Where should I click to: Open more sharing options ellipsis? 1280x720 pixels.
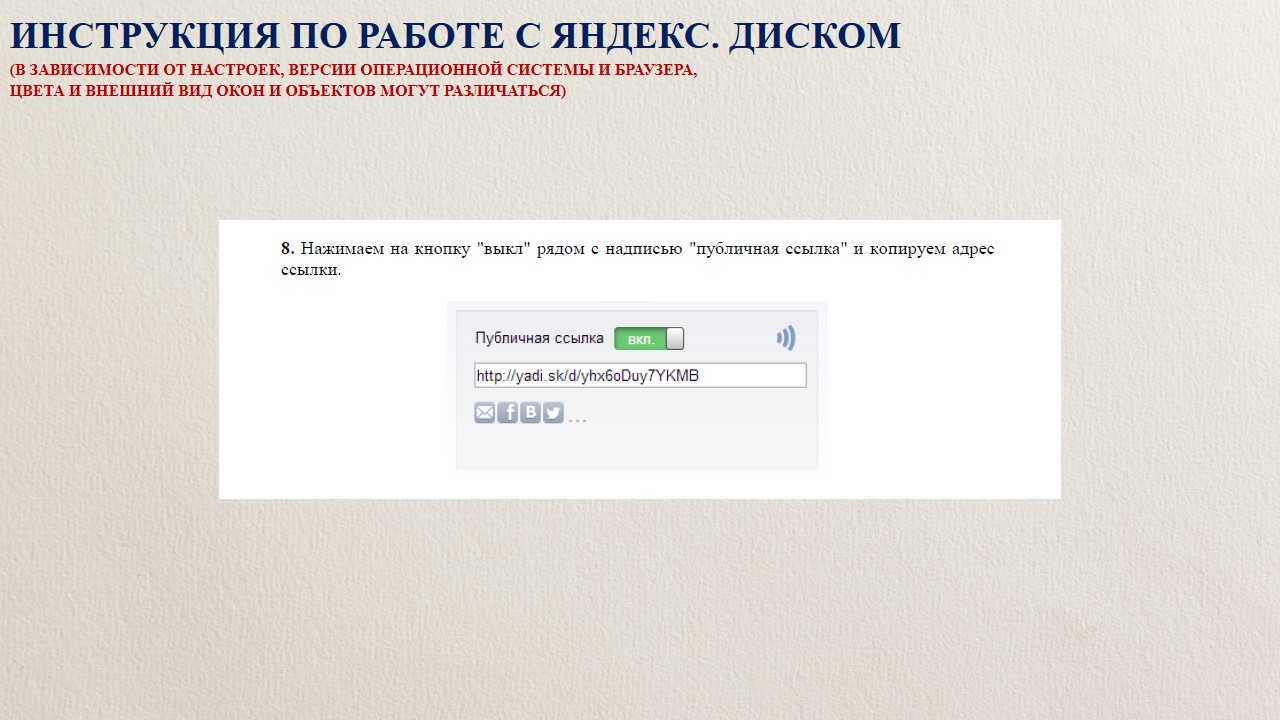(577, 419)
